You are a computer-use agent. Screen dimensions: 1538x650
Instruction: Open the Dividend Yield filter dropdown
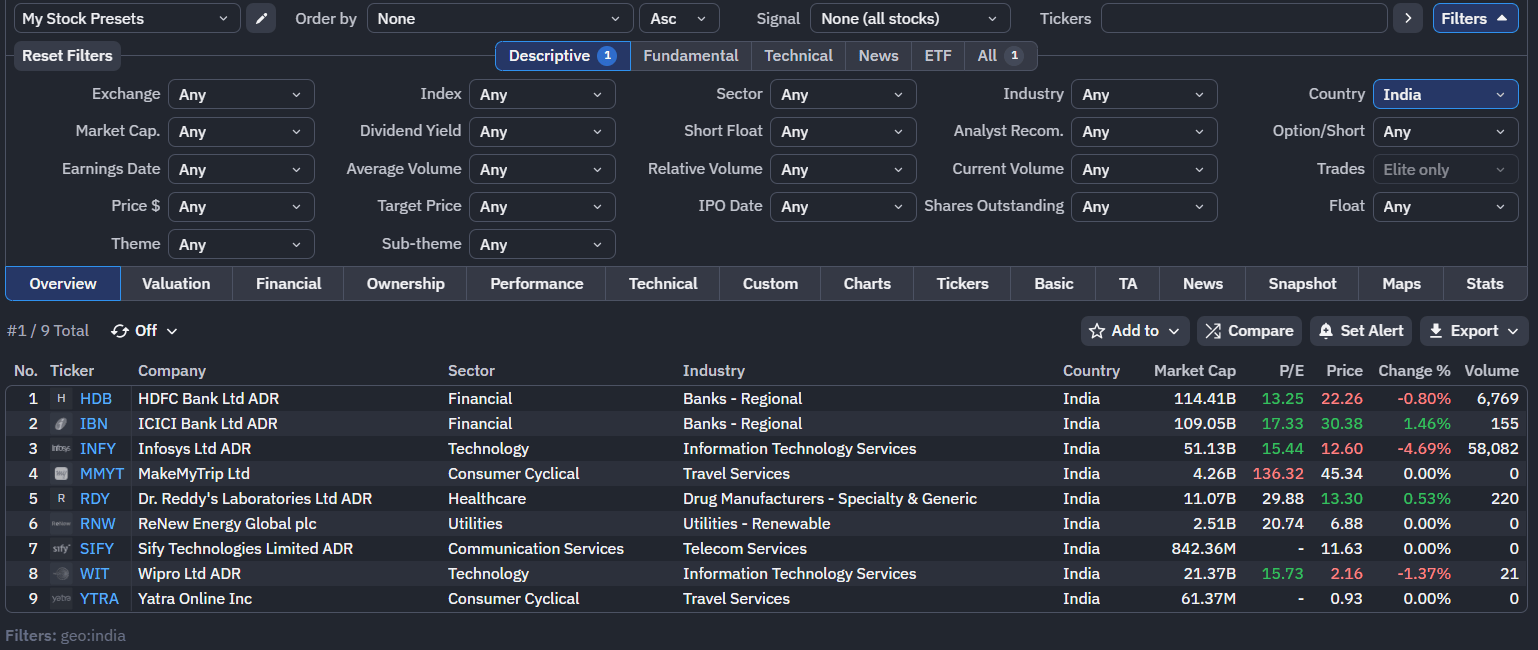[542, 131]
